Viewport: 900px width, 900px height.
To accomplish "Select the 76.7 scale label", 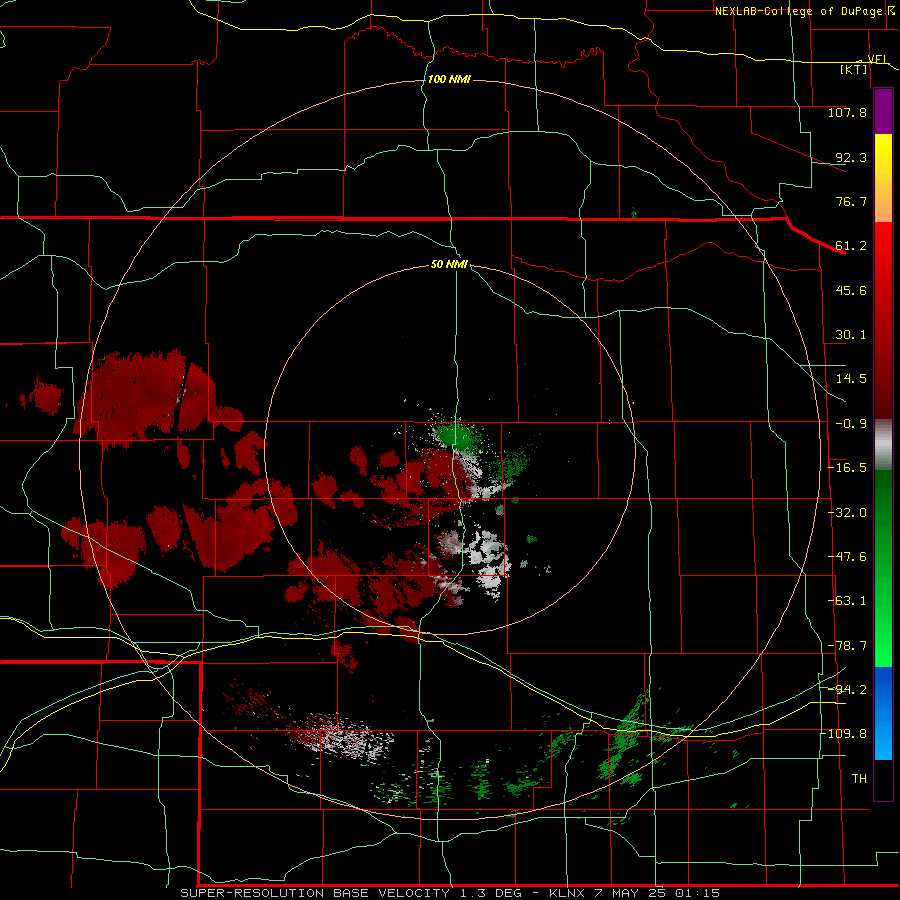I will coord(851,201).
